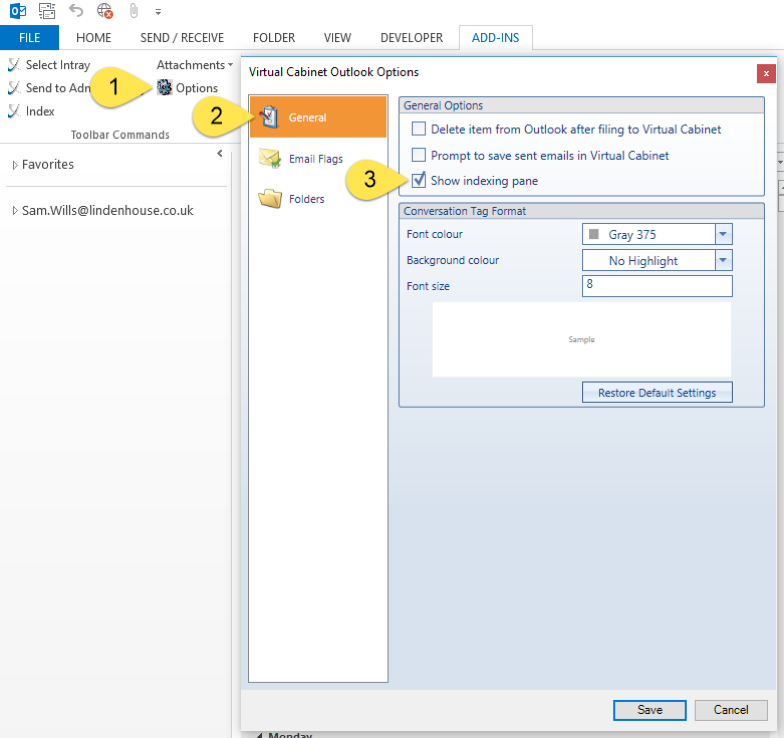This screenshot has width=784, height=738.
Task: Open the Customize Quick Access Toolbar arrow
Action: [158, 12]
